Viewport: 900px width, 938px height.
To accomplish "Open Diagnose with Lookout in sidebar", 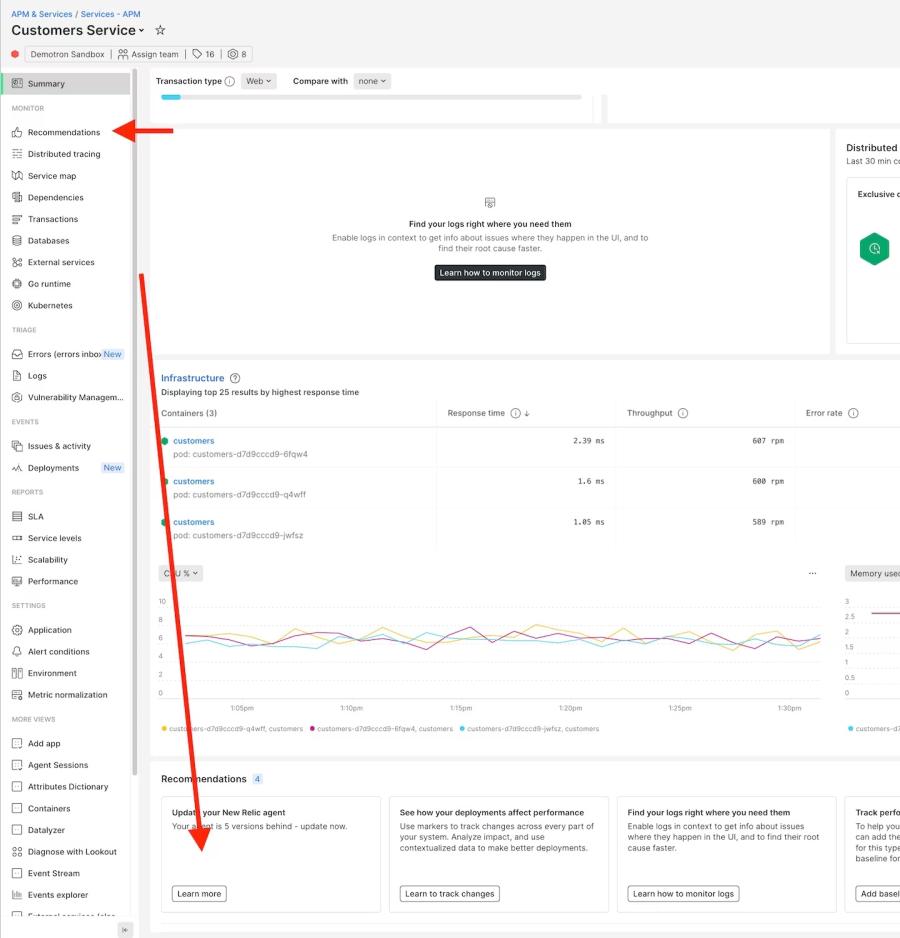I will (72, 852).
